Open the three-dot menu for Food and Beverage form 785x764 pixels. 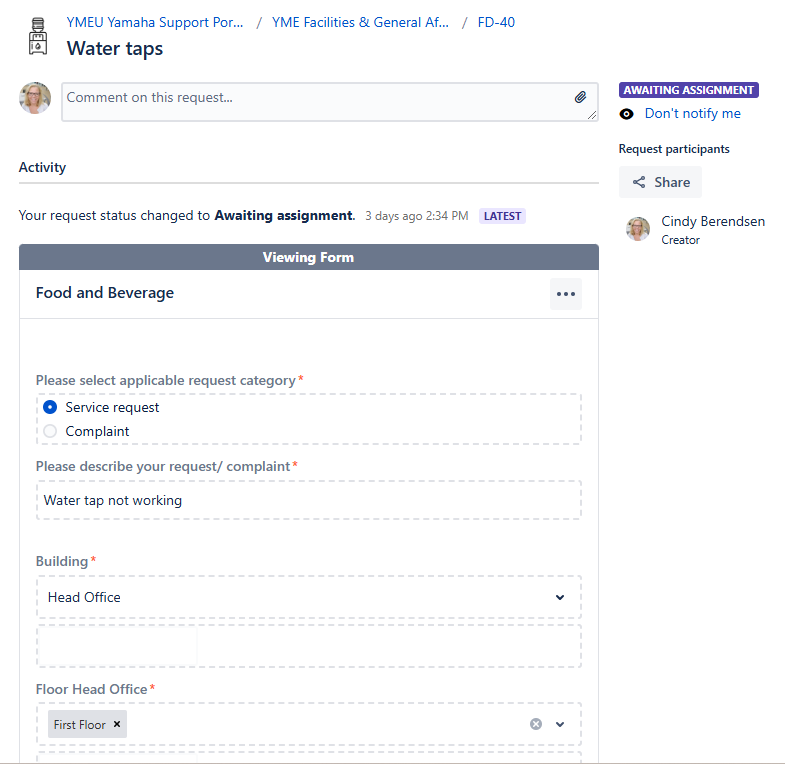tap(566, 294)
